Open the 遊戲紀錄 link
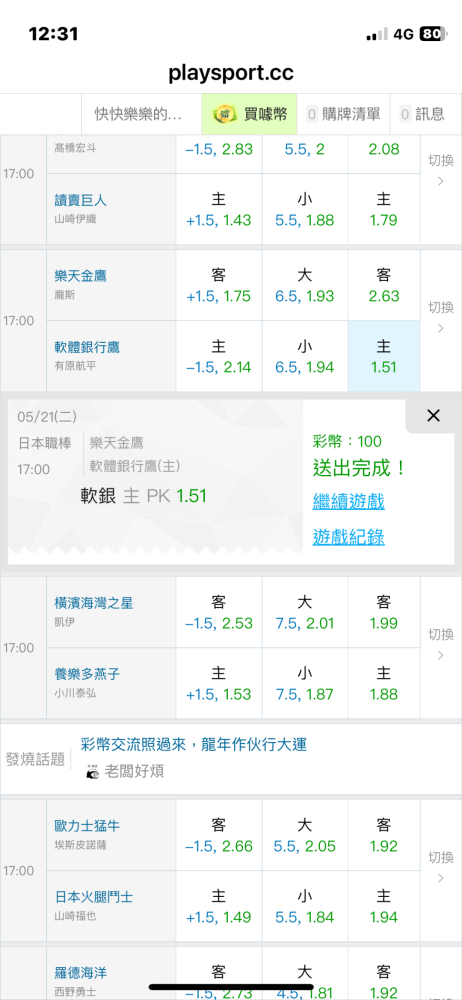This screenshot has height=1000, width=462. pyautogui.click(x=348, y=537)
